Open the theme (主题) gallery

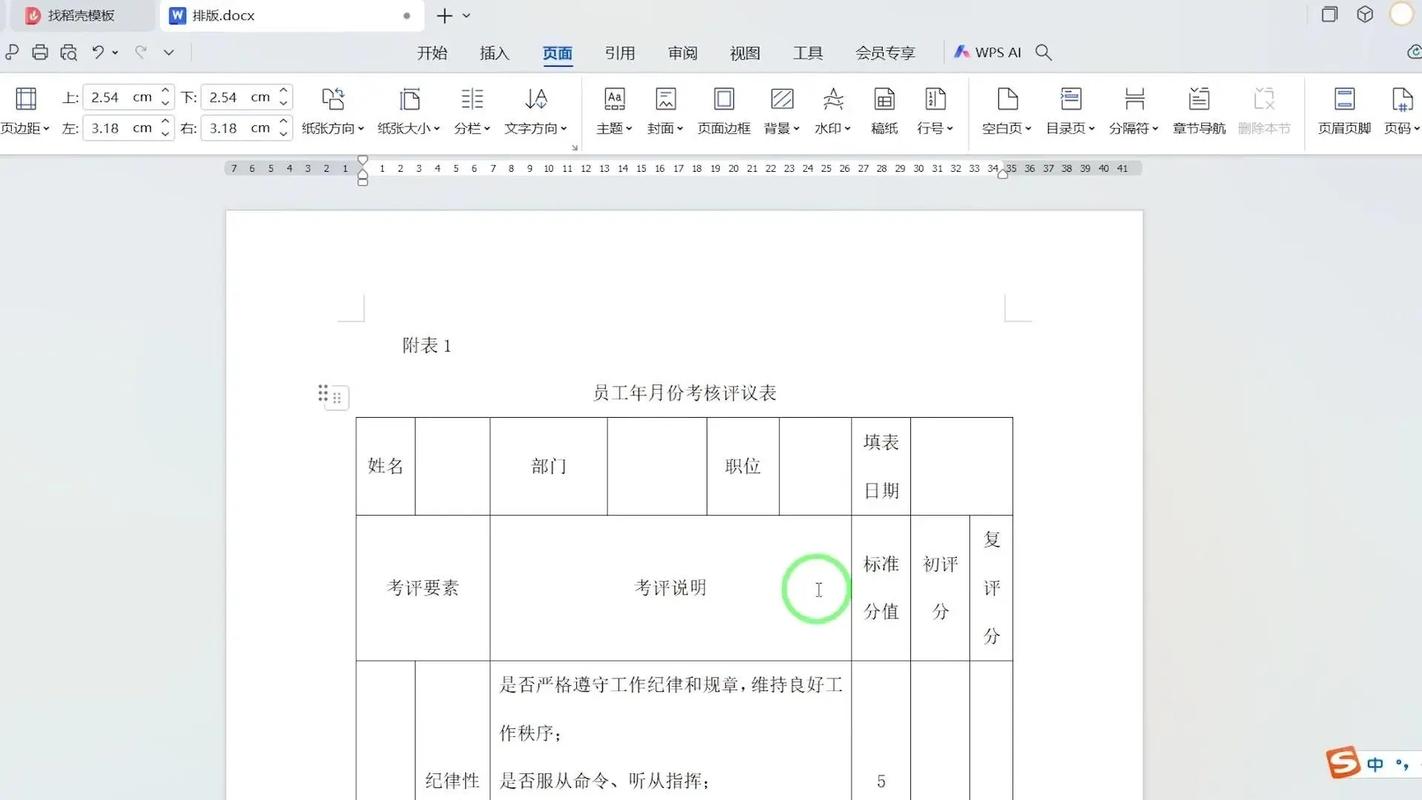pyautogui.click(x=614, y=110)
